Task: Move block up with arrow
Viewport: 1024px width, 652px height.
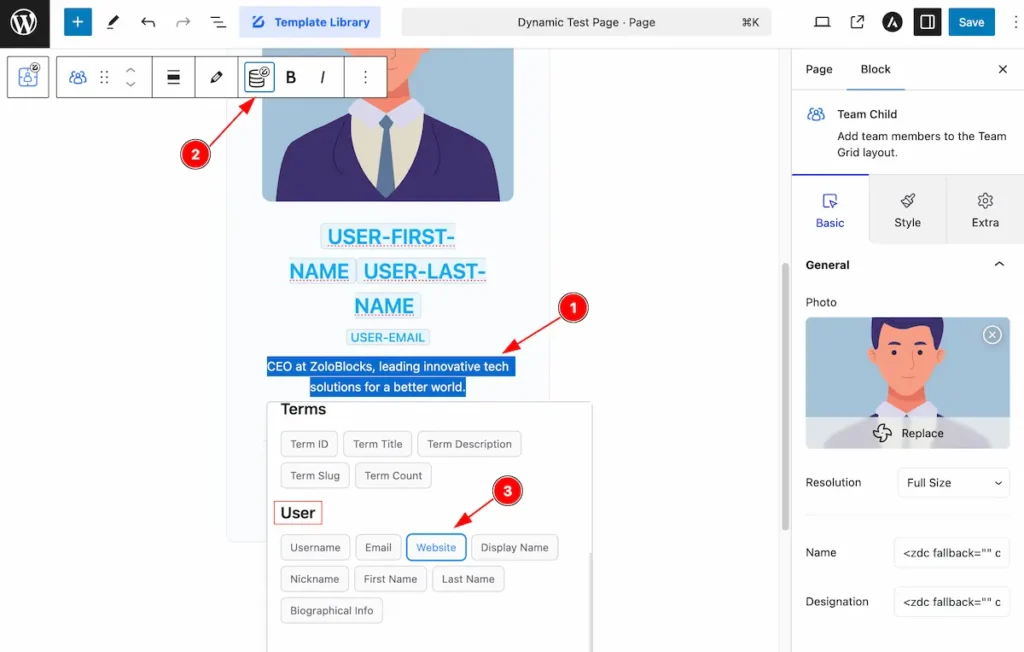Action: (x=131, y=69)
